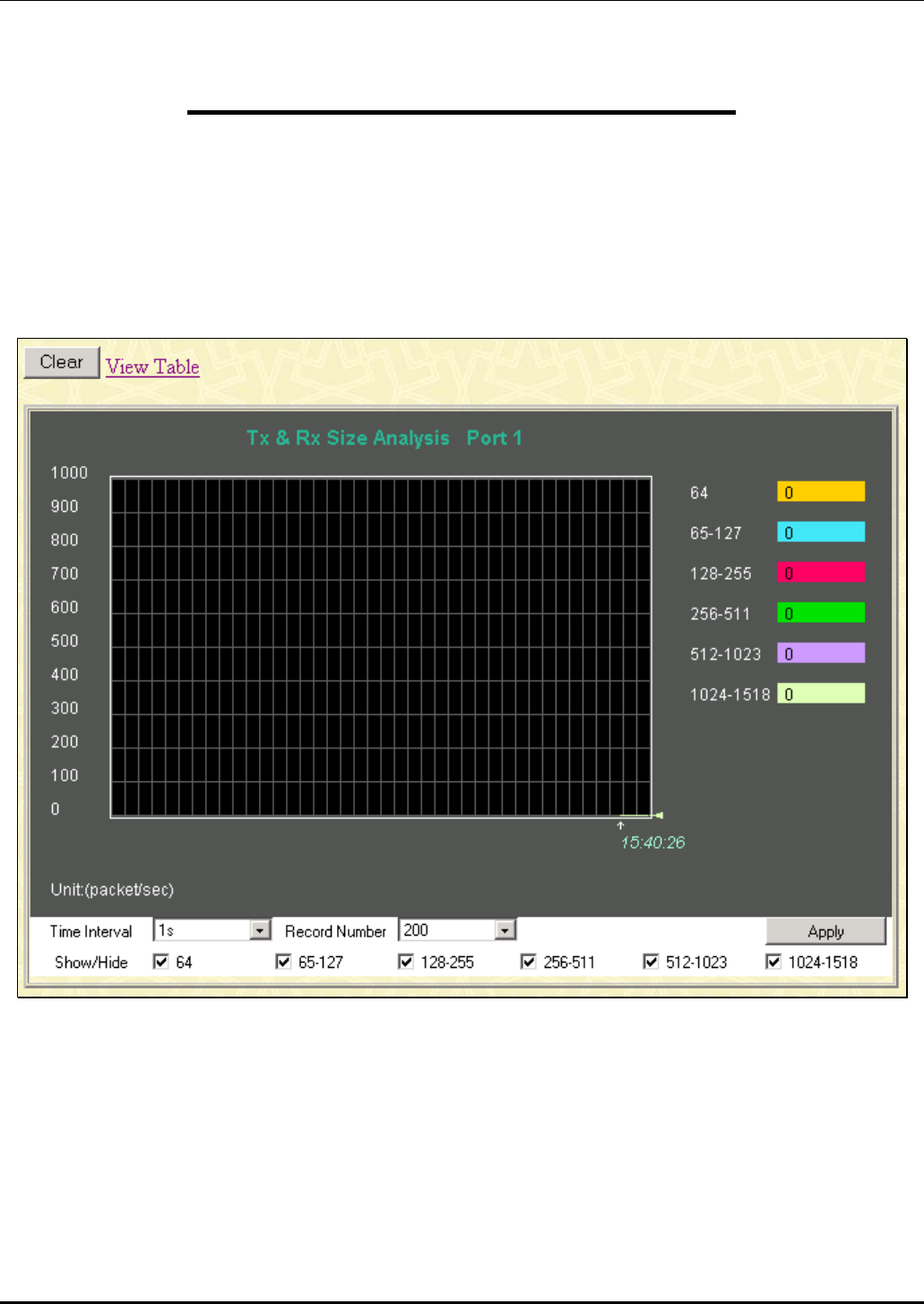Select the 1s Time Interval combo box
This screenshot has width=924, height=1304.
point(212,930)
